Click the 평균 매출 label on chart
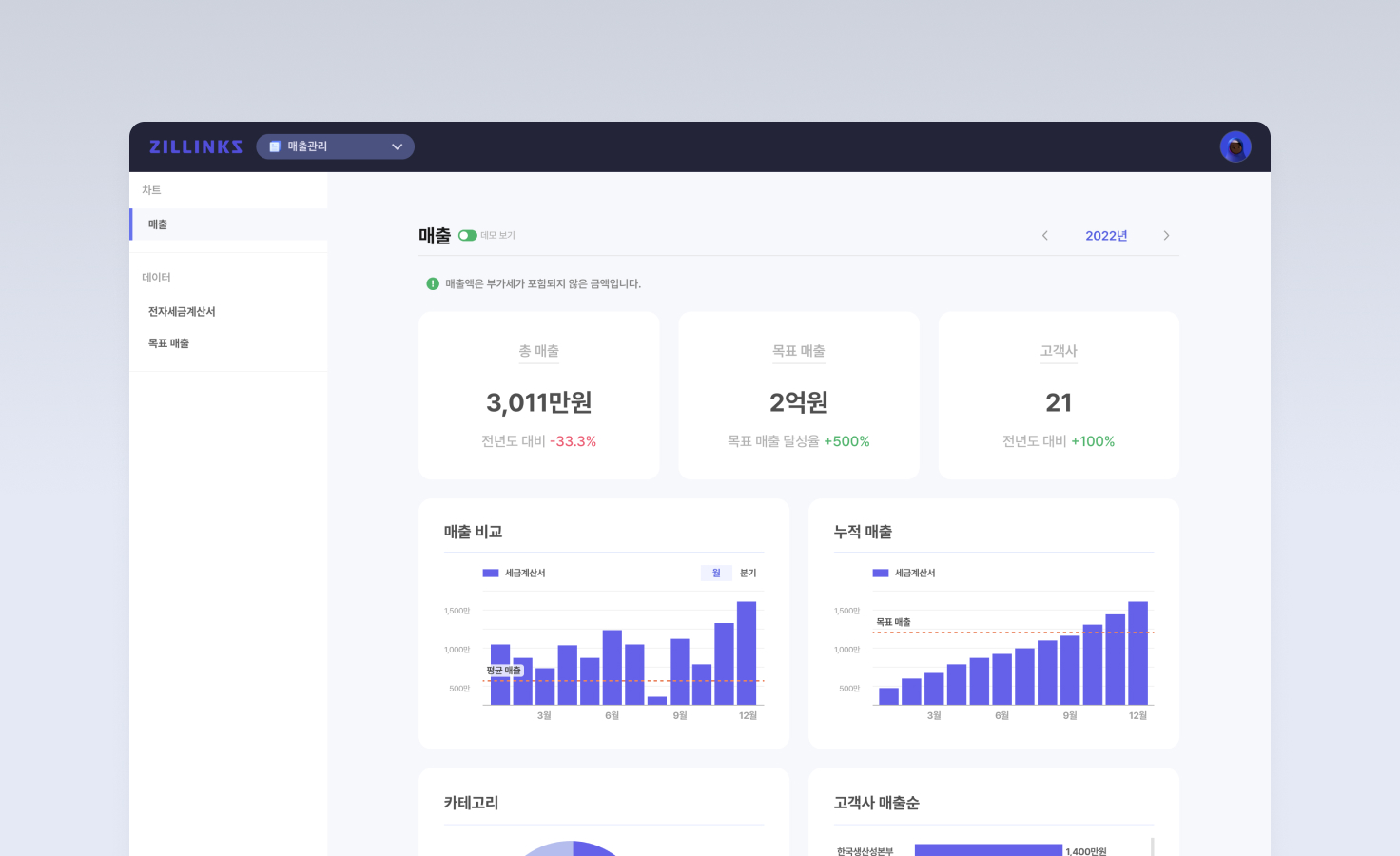The image size is (1400, 856). [504, 671]
